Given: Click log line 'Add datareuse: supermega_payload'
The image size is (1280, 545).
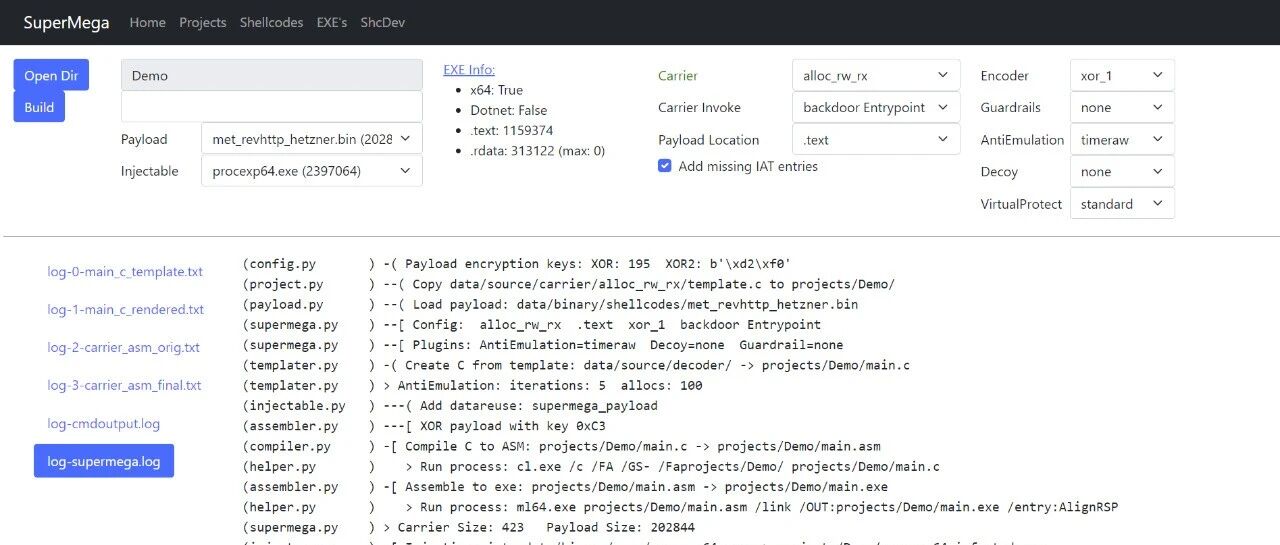Looking at the screenshot, I should (450, 405).
